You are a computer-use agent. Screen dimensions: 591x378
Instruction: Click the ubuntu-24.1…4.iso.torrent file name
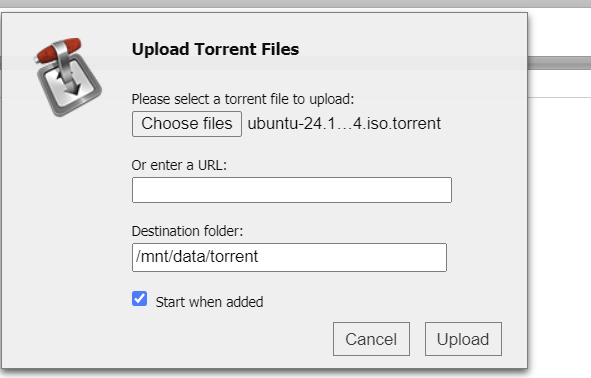[x=344, y=124]
